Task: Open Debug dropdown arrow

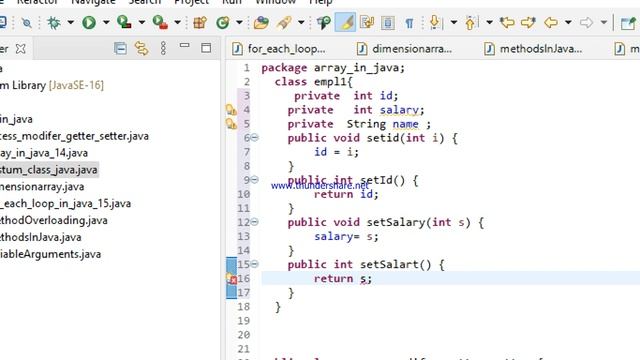Action: 70,22
